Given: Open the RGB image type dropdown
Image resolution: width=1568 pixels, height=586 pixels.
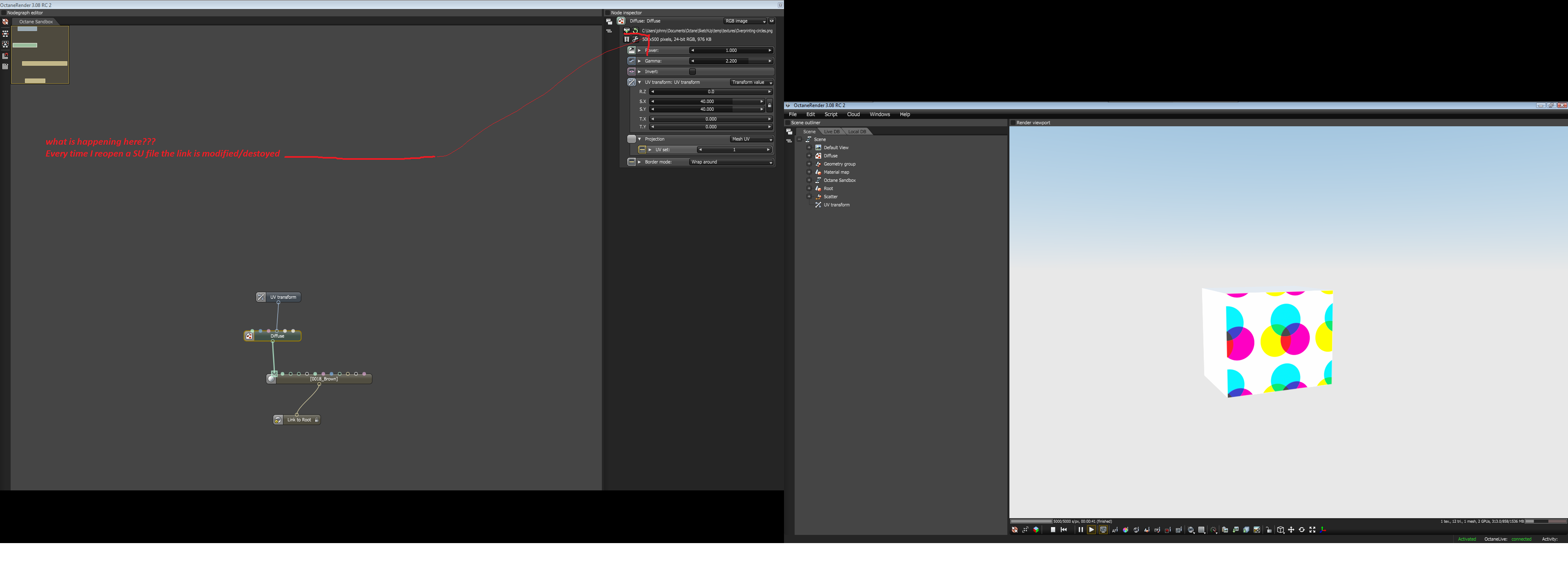Looking at the screenshot, I should 745,21.
